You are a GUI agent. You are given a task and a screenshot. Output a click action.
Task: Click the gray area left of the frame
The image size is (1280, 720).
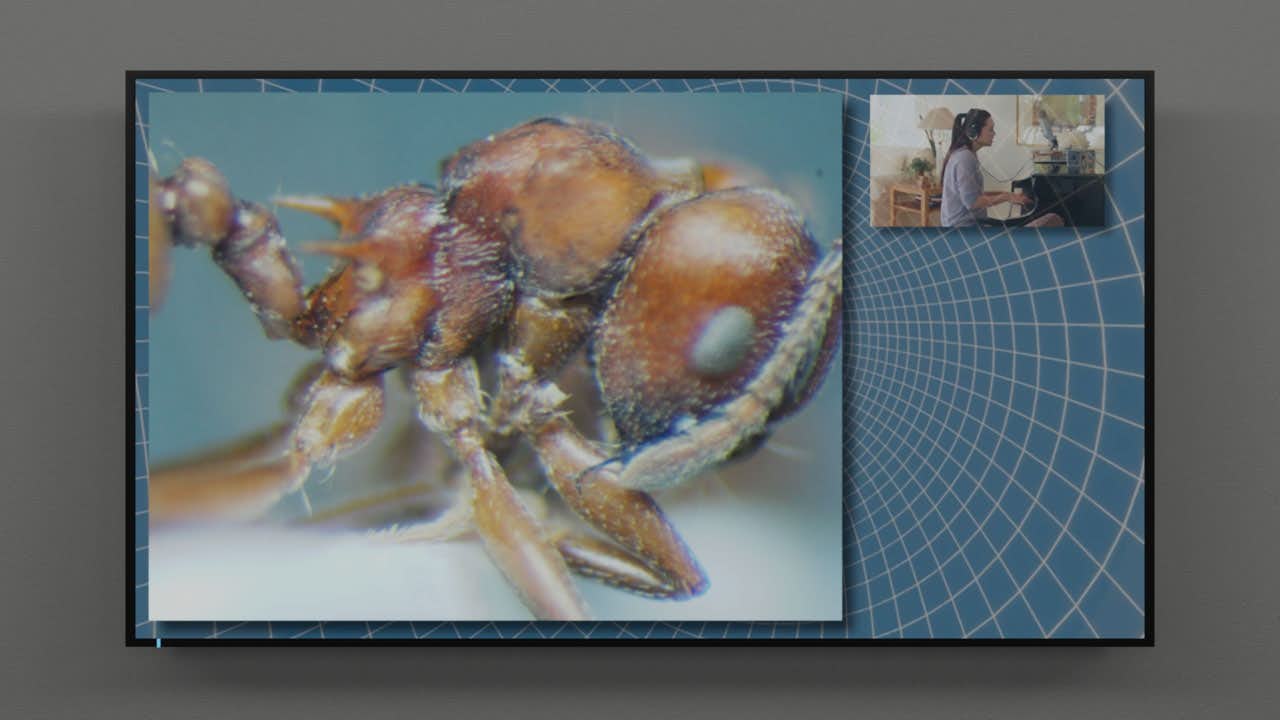click(x=62, y=360)
